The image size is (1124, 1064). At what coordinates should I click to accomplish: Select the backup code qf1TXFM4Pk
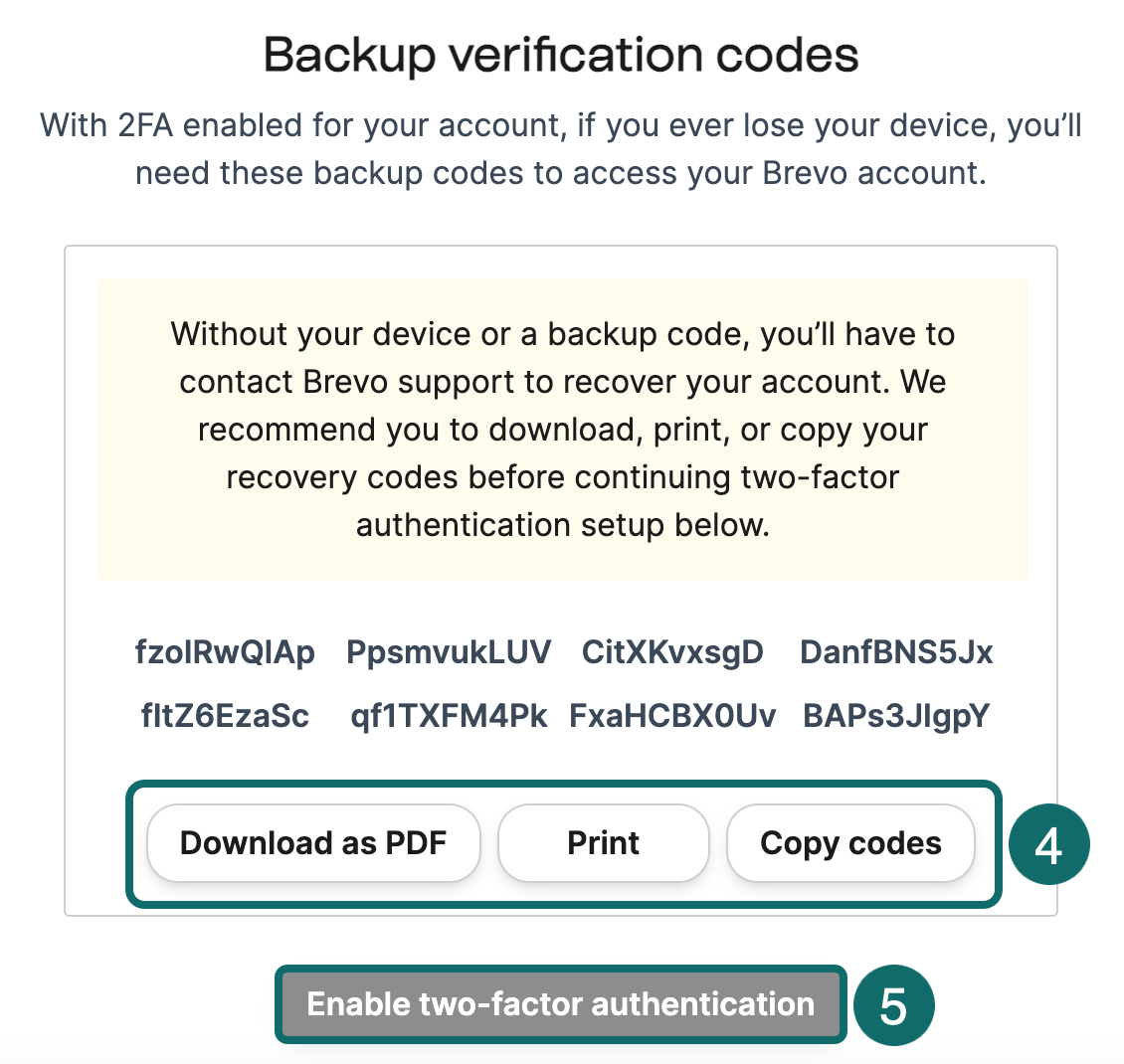point(449,716)
